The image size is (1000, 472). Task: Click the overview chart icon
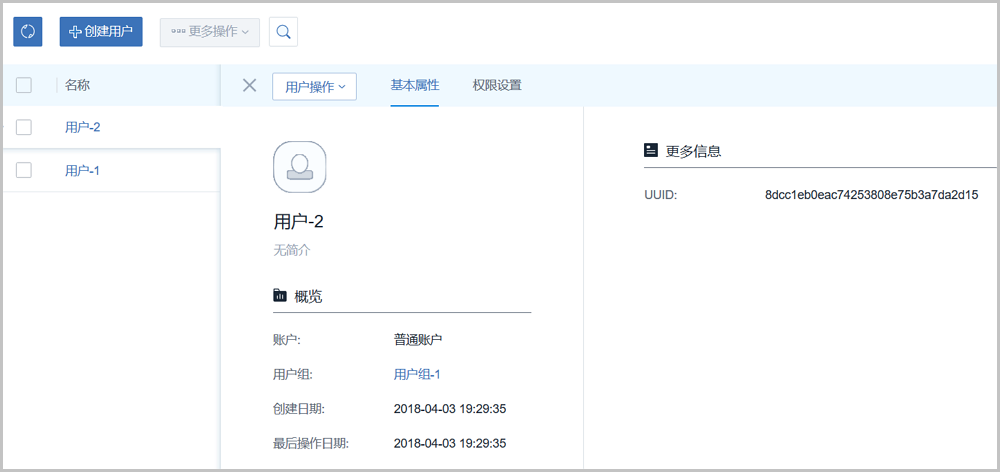pos(280,296)
